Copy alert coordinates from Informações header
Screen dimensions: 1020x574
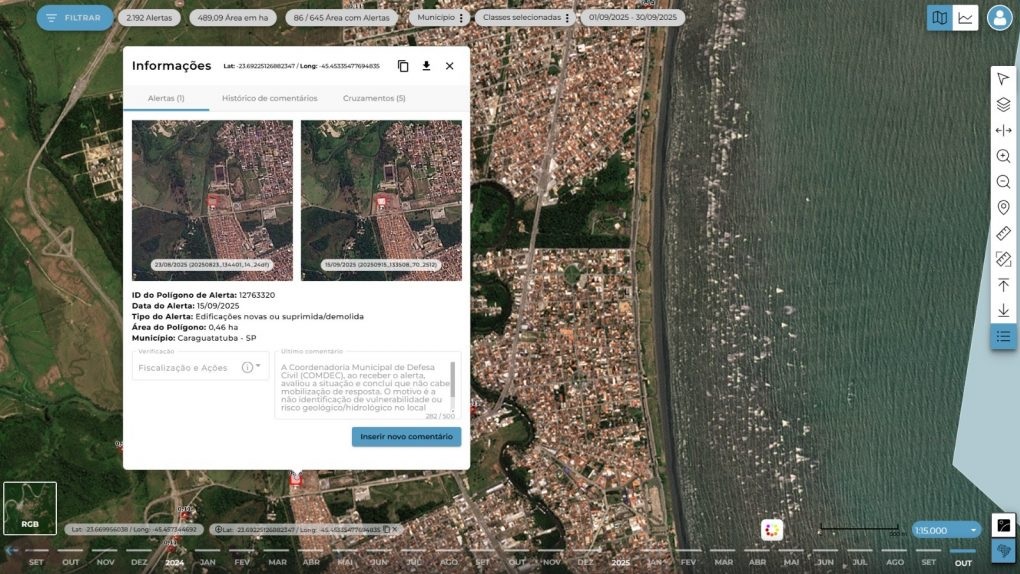pos(403,66)
